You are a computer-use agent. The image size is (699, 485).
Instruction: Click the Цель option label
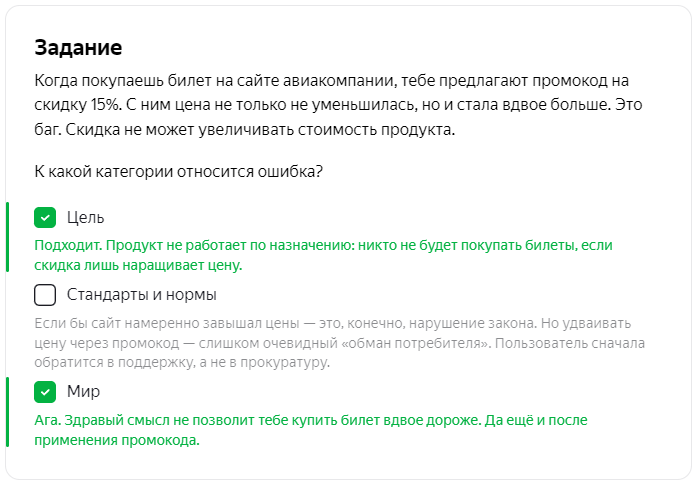coord(86,218)
